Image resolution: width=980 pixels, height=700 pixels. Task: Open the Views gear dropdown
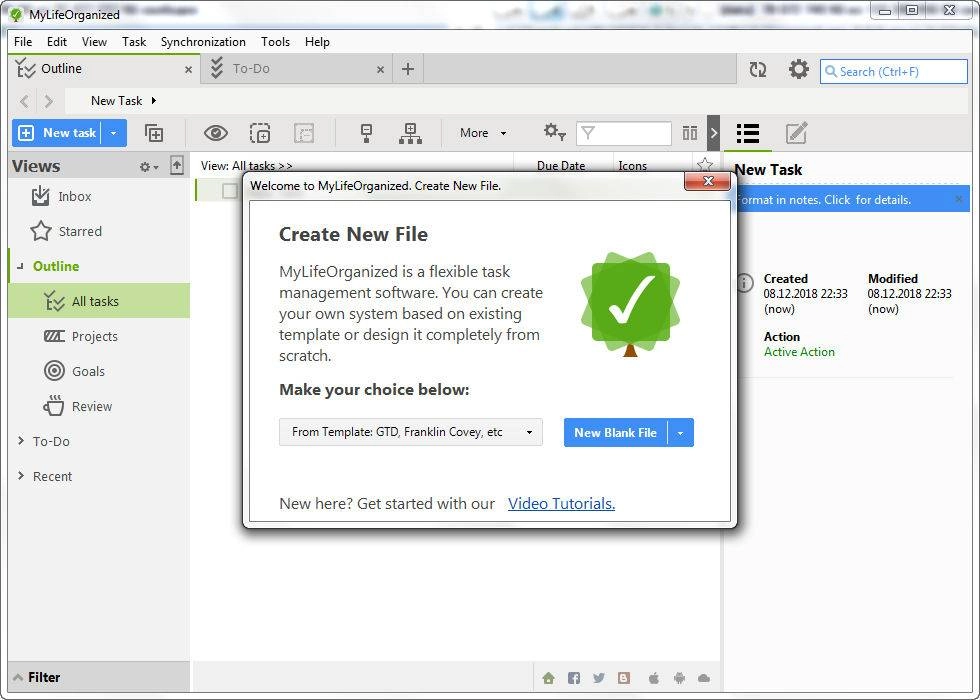click(x=149, y=167)
